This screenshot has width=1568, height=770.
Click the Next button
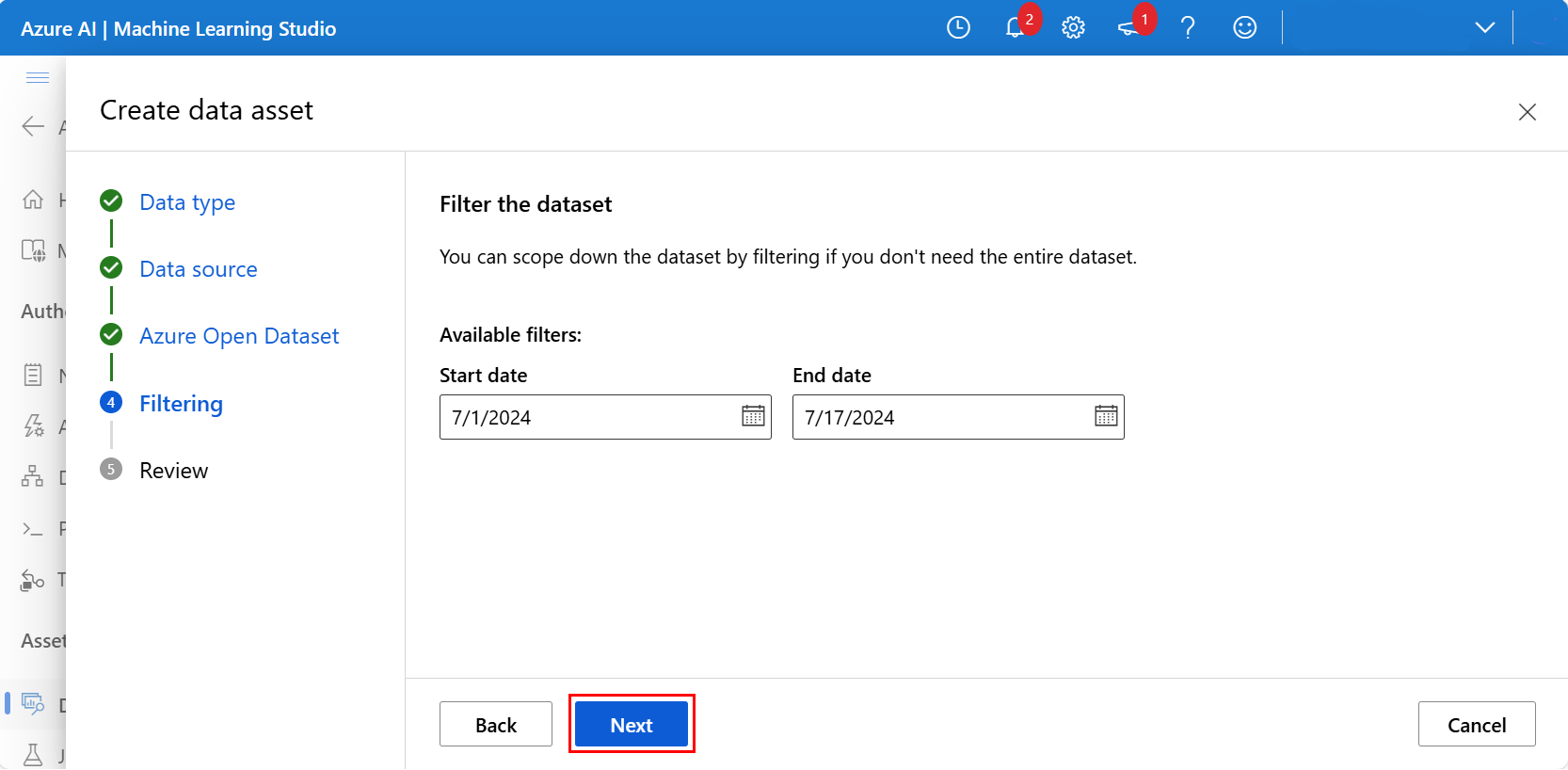(632, 725)
